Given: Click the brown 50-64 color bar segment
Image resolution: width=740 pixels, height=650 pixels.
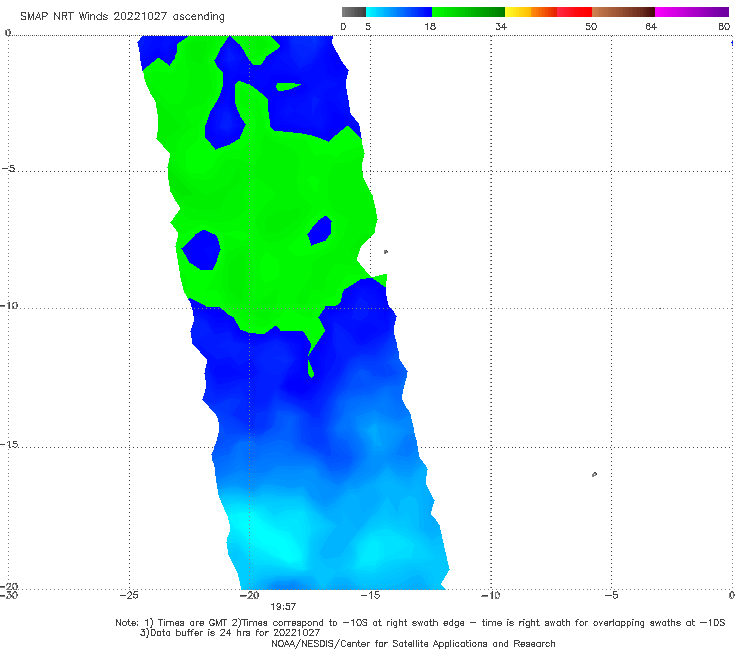Looking at the screenshot, I should pyautogui.click(x=623, y=12).
